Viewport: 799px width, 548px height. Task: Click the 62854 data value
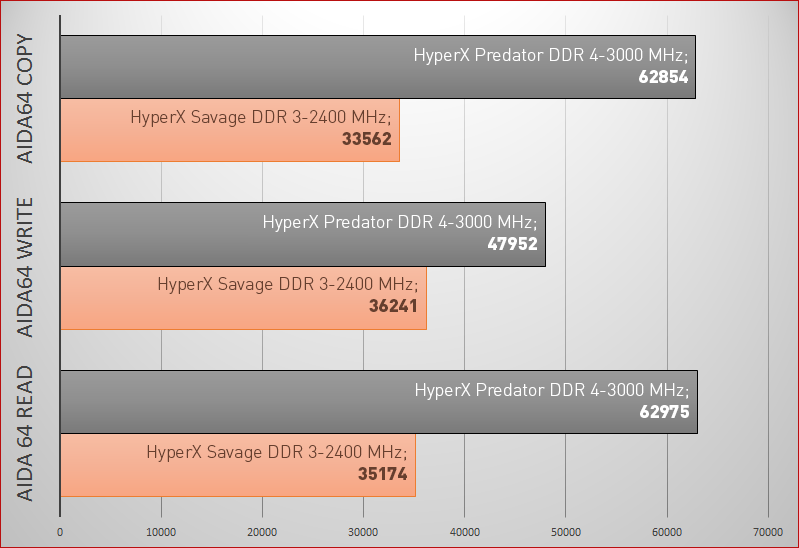663,77
